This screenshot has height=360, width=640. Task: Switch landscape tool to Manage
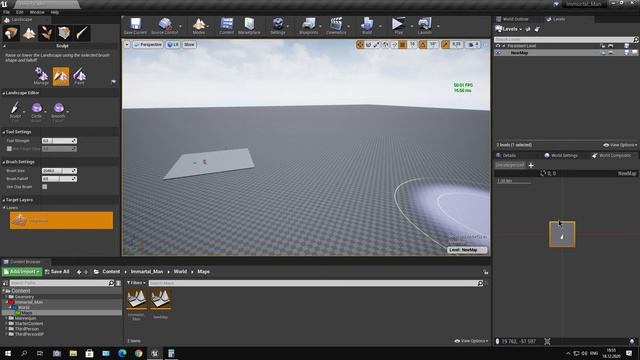(x=41, y=76)
